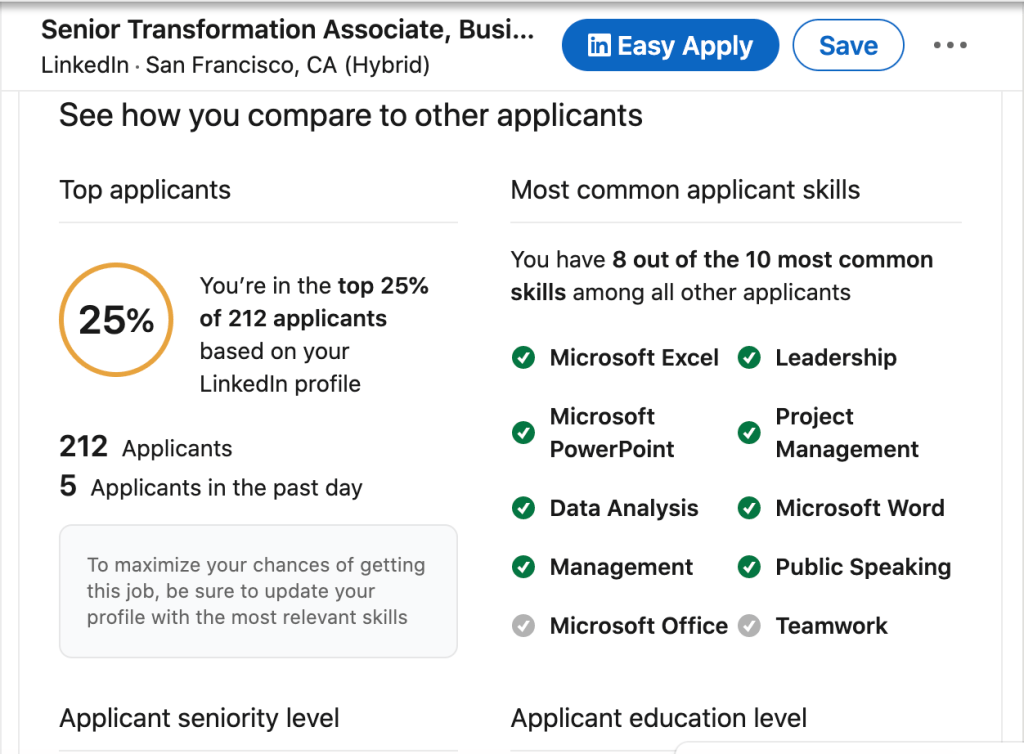Click the green check beside Microsoft Word

[x=749, y=508]
